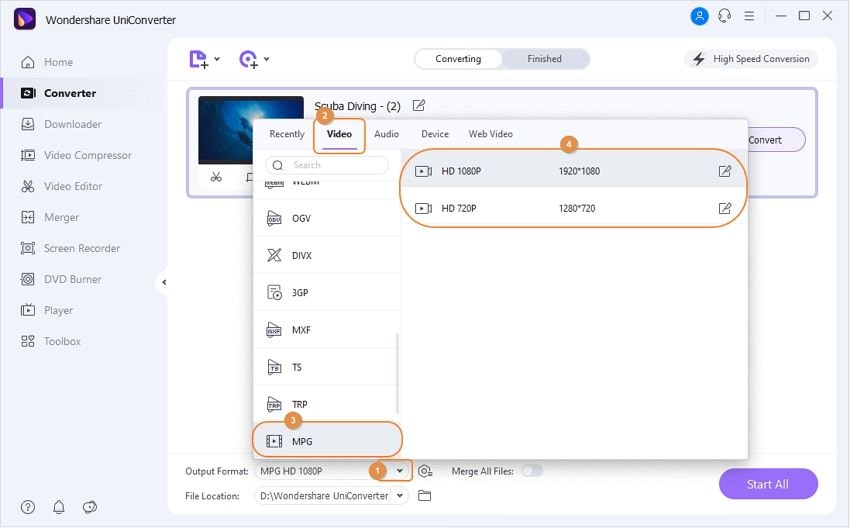
Task: Show the Finished list
Action: click(545, 59)
